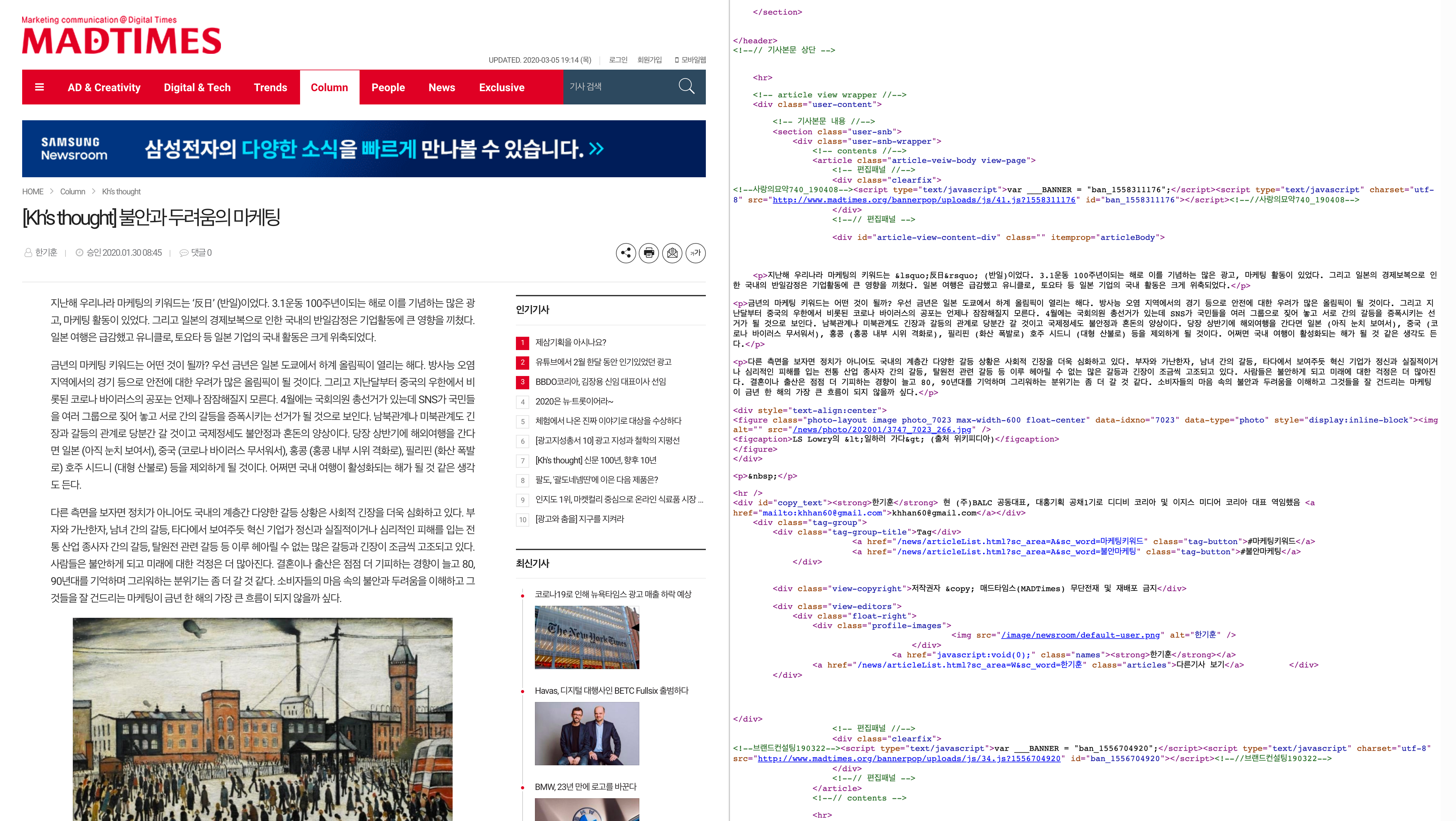Screen dimensions: 1456x821
Task: Focus the 기사 검색 search field
Action: click(619, 87)
